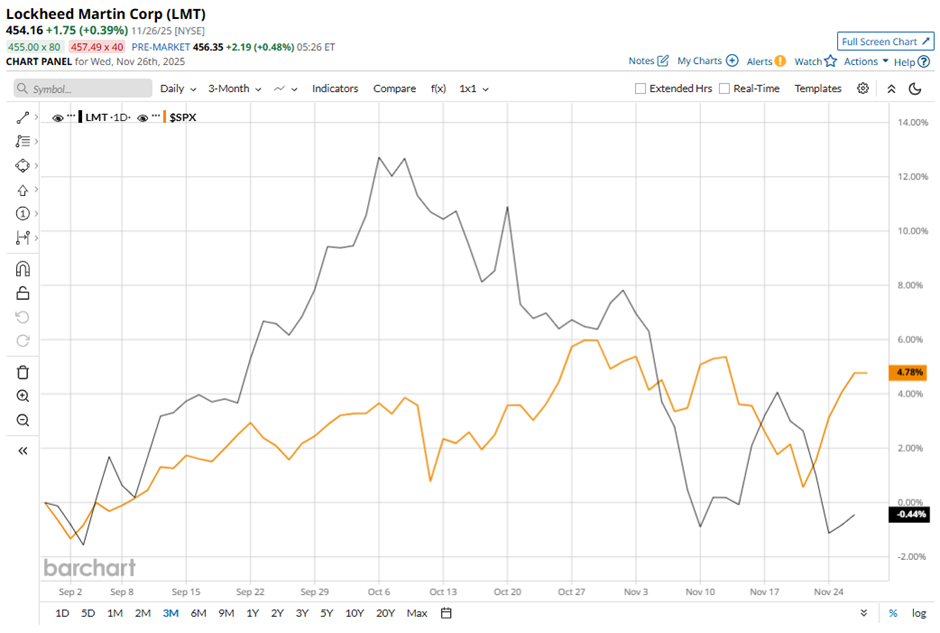
Task: Open the Actions dropdown
Action: coord(866,61)
